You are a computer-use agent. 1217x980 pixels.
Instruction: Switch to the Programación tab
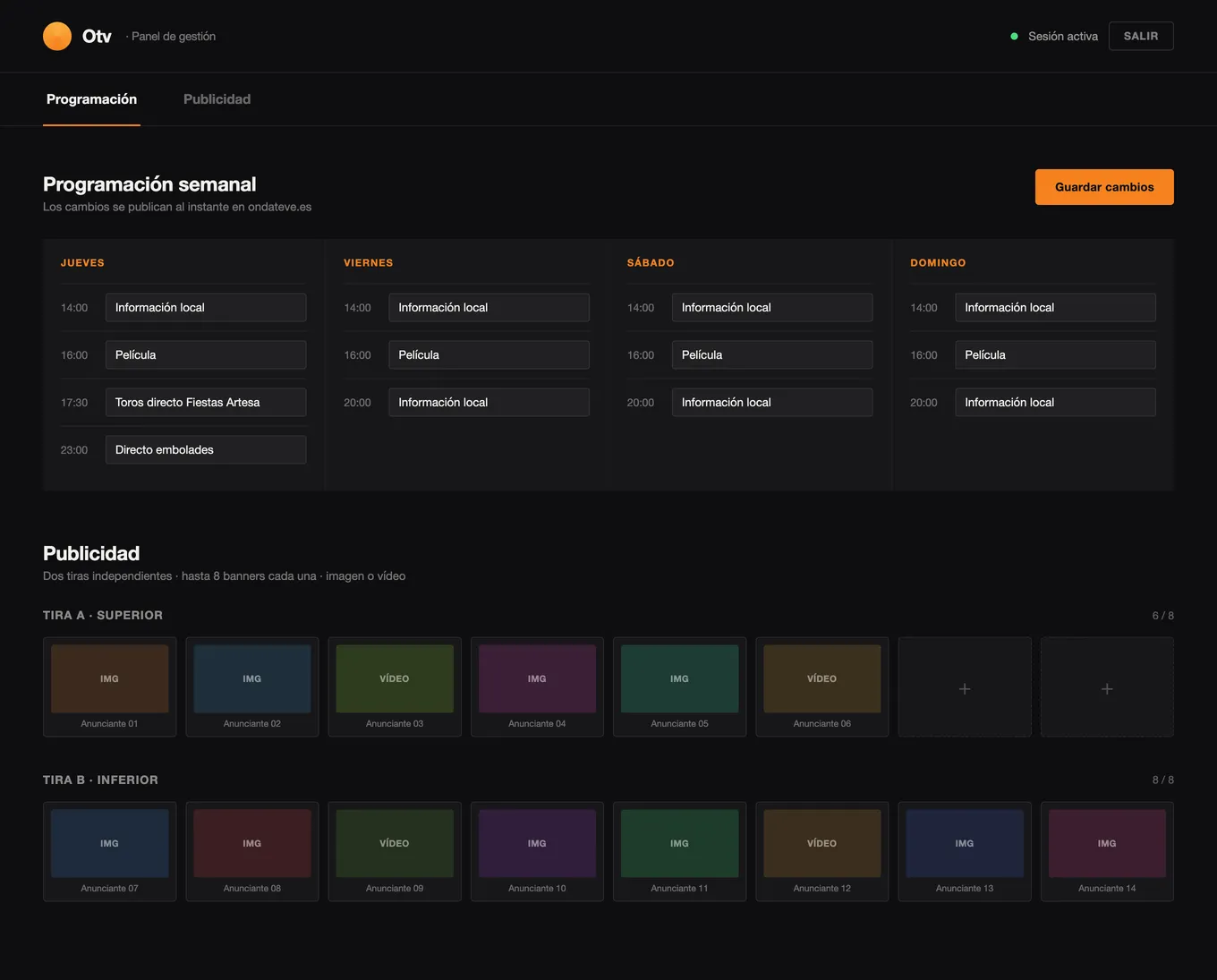91,99
